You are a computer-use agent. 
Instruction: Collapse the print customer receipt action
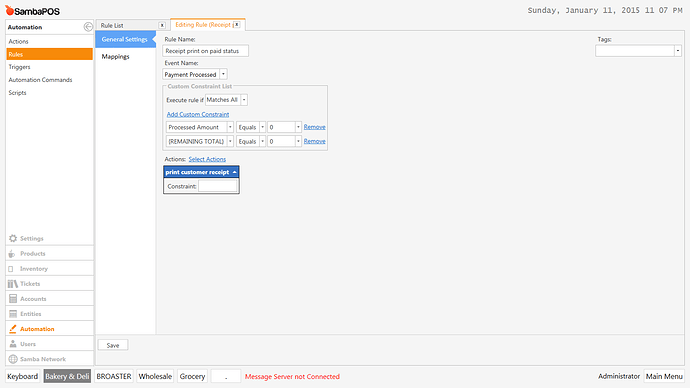point(235,172)
